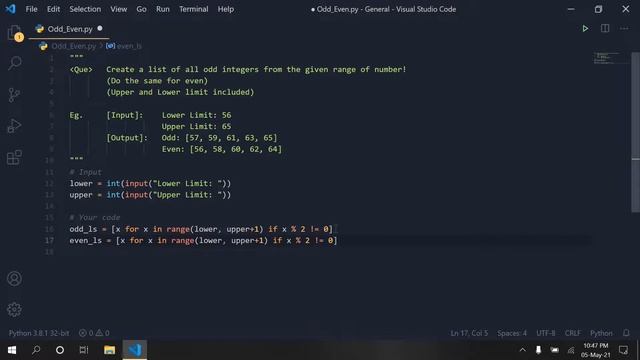Viewport: 640px width, 360px height.
Task: Open errors and warnings problems indicator
Action: click(94, 333)
